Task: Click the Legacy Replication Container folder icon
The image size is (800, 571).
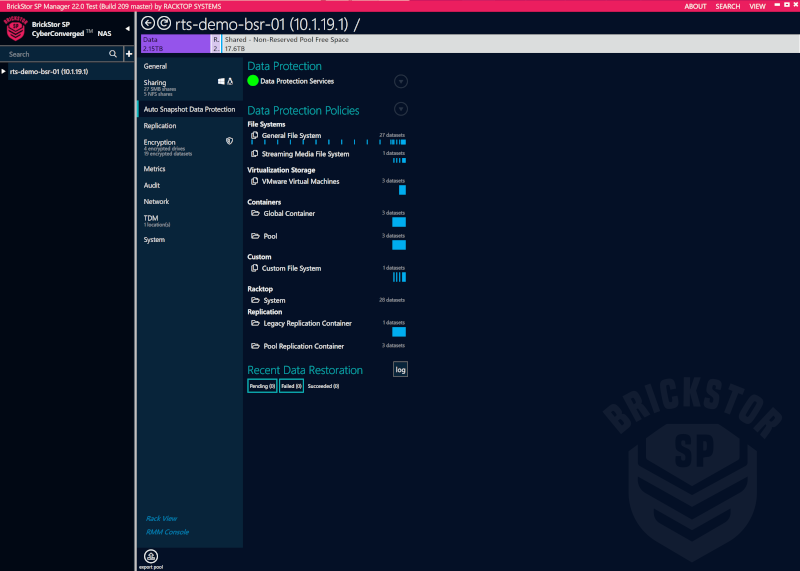Action: pos(255,323)
